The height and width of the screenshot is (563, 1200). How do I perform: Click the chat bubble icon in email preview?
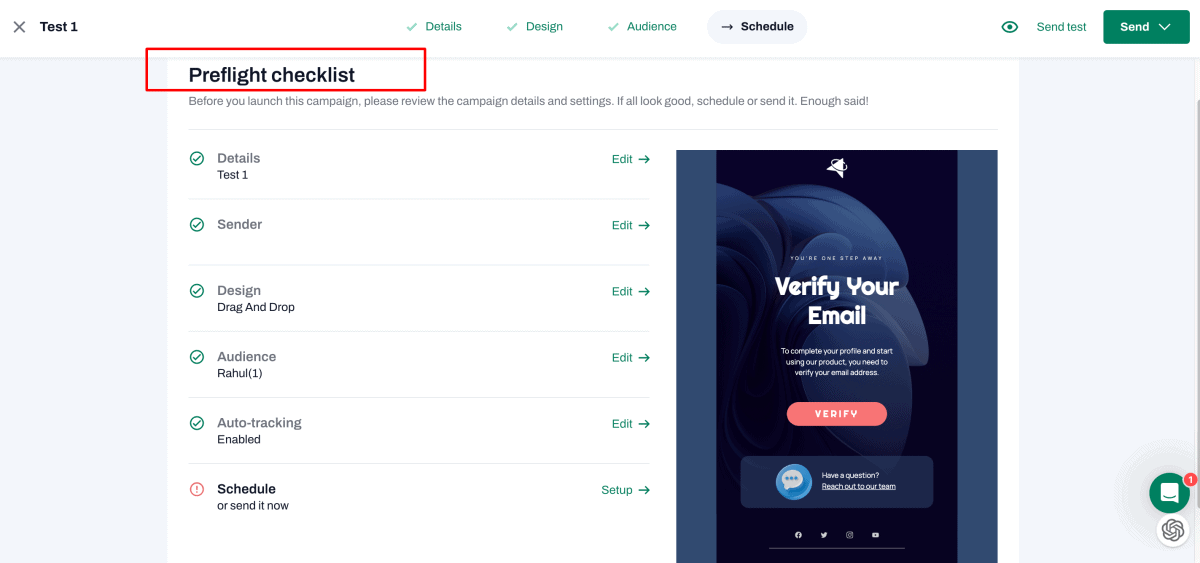793,481
